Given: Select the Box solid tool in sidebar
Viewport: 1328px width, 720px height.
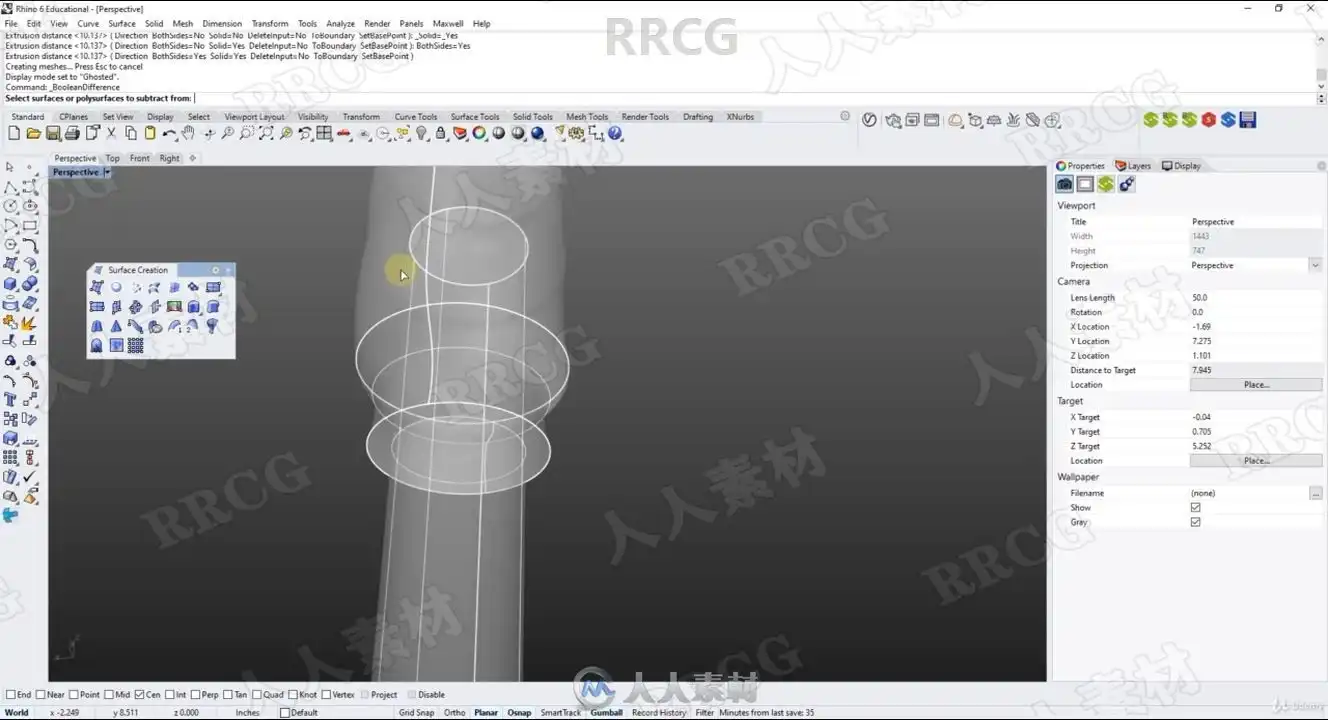Looking at the screenshot, I should point(11,284).
